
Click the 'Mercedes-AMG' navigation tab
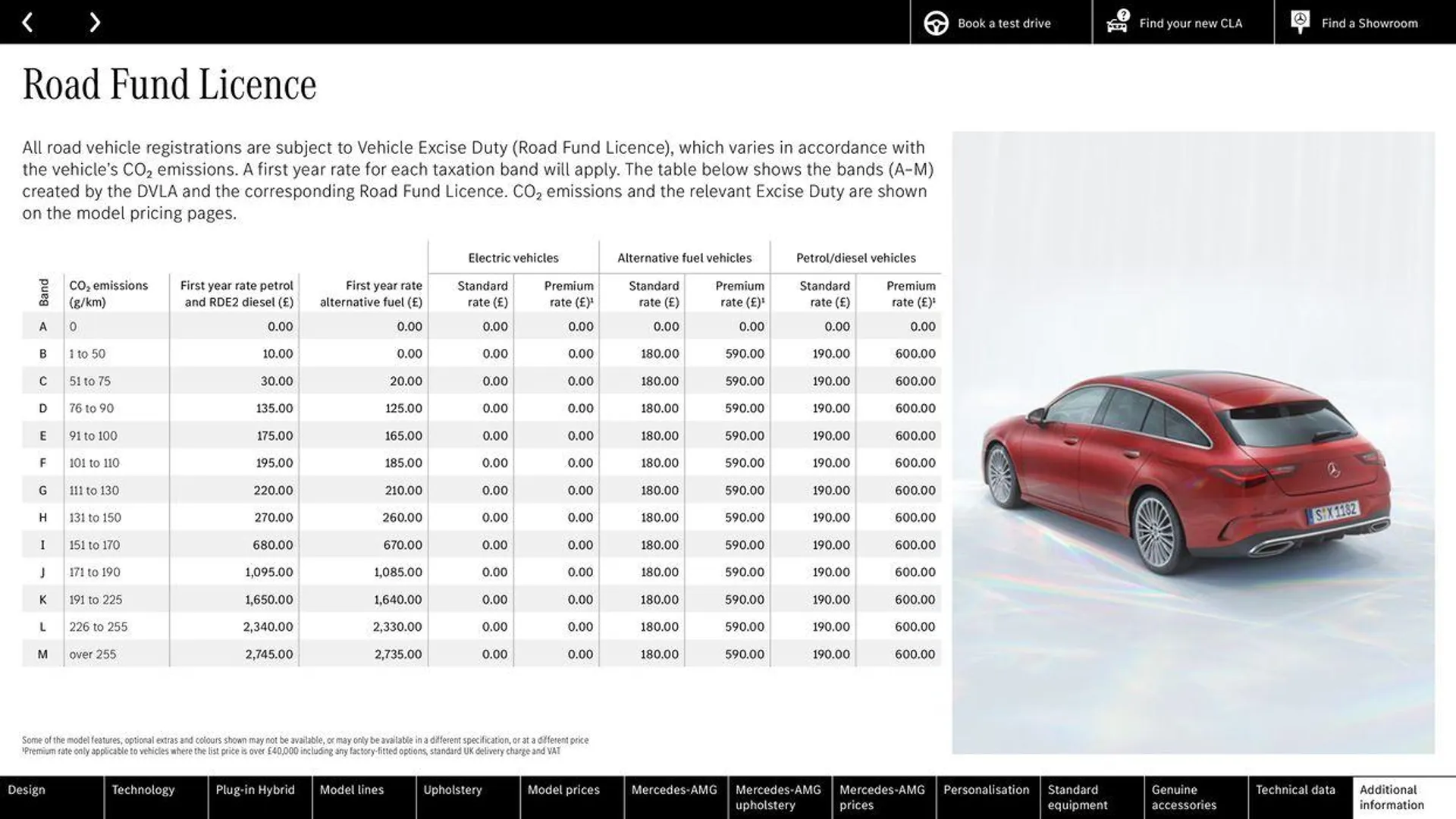coord(674,797)
